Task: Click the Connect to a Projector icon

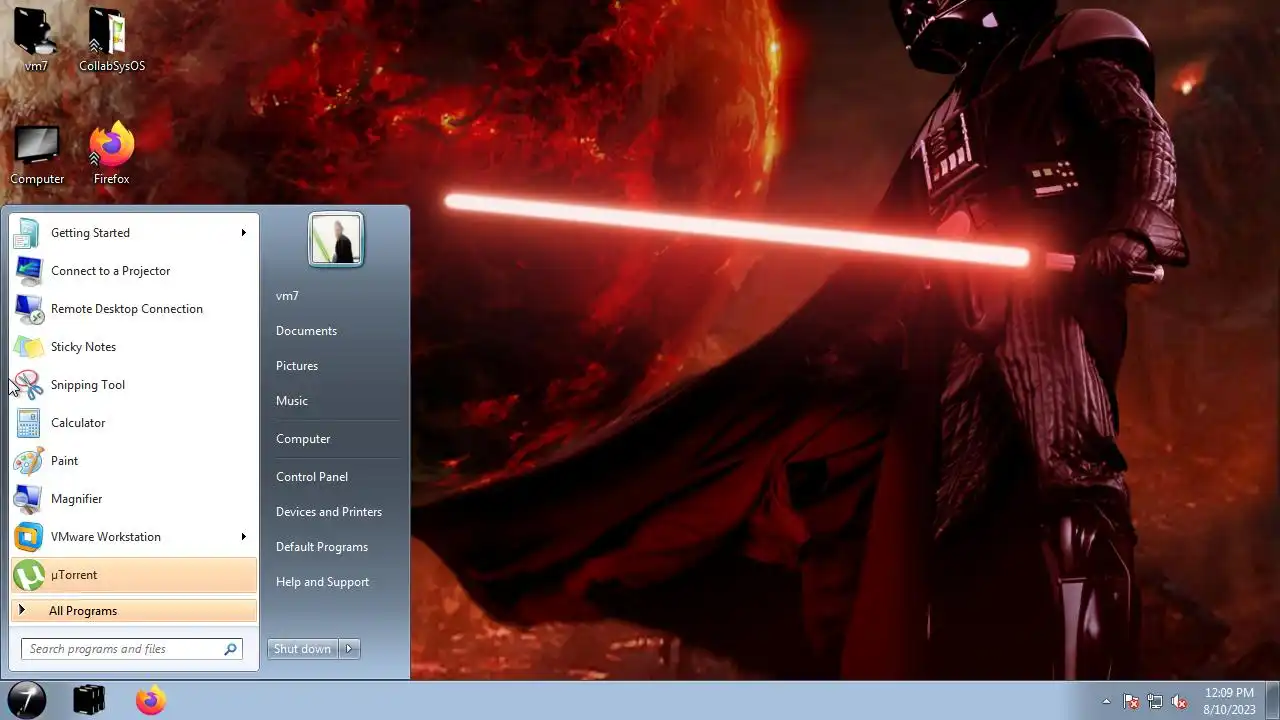Action: click(x=28, y=271)
